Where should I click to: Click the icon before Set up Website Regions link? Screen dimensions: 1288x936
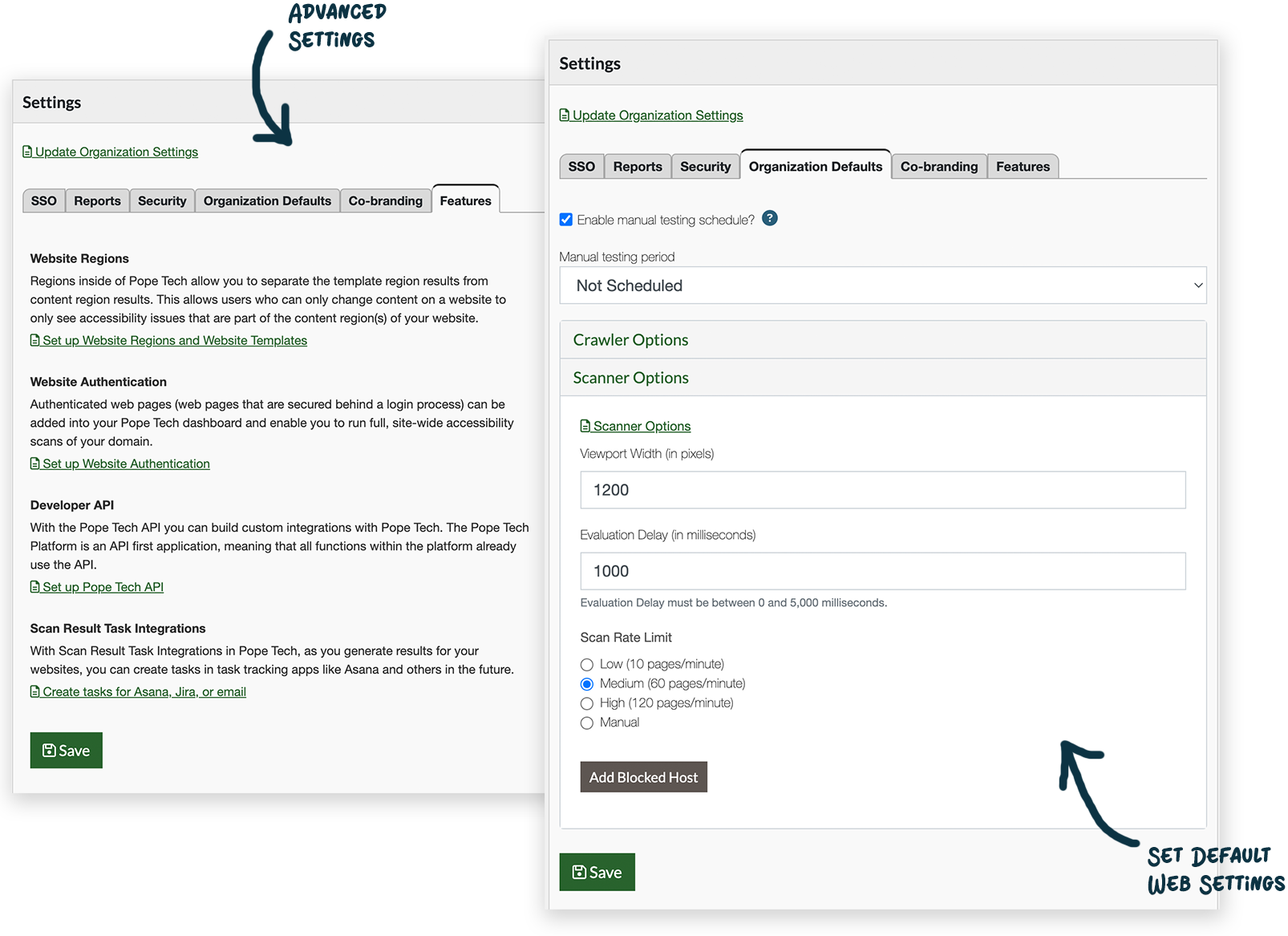[x=34, y=340]
